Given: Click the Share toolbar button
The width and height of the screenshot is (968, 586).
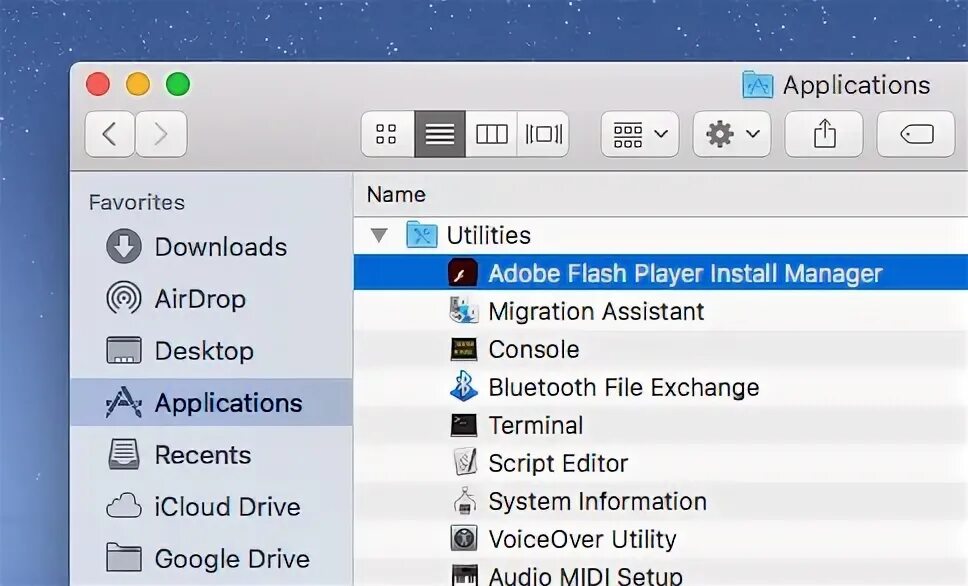Looking at the screenshot, I should point(824,134).
